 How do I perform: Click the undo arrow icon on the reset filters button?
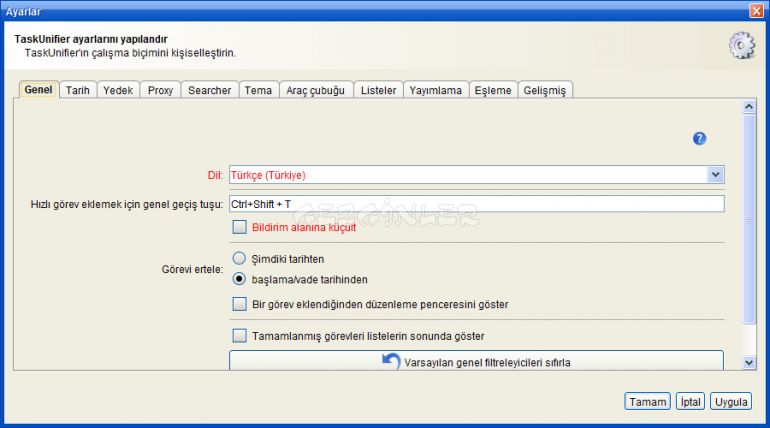[x=391, y=362]
